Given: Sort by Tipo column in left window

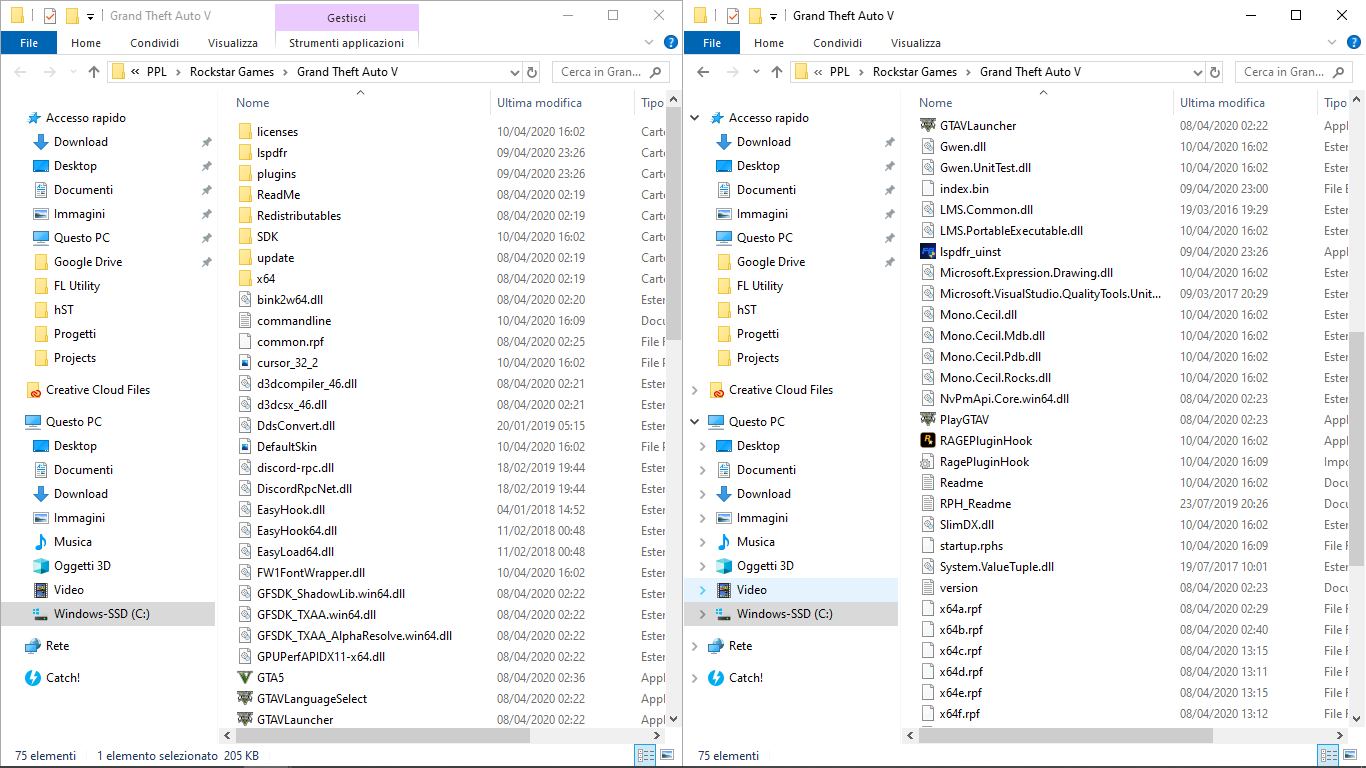Looking at the screenshot, I should pos(652,103).
